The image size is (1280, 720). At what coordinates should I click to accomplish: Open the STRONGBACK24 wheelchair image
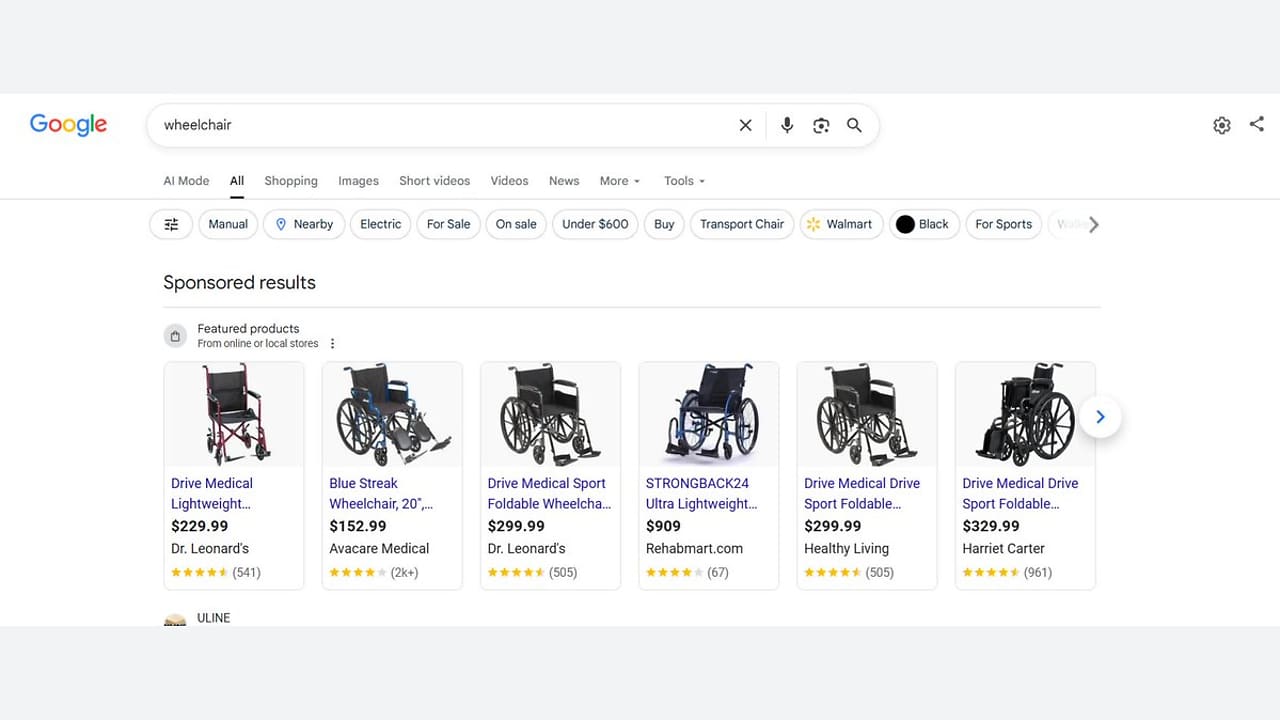pos(709,414)
